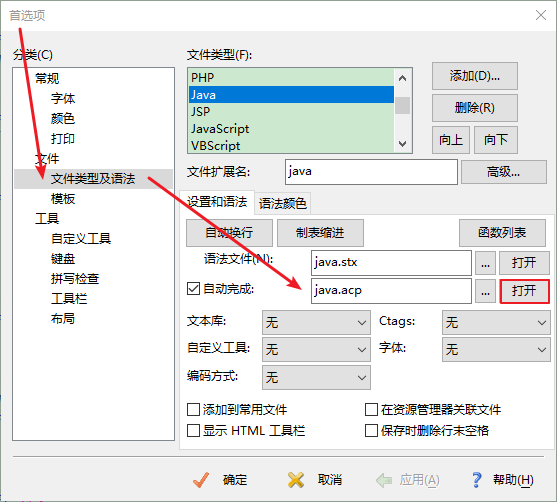
Task: Open the 文本库 dropdown
Action: (x=316, y=322)
